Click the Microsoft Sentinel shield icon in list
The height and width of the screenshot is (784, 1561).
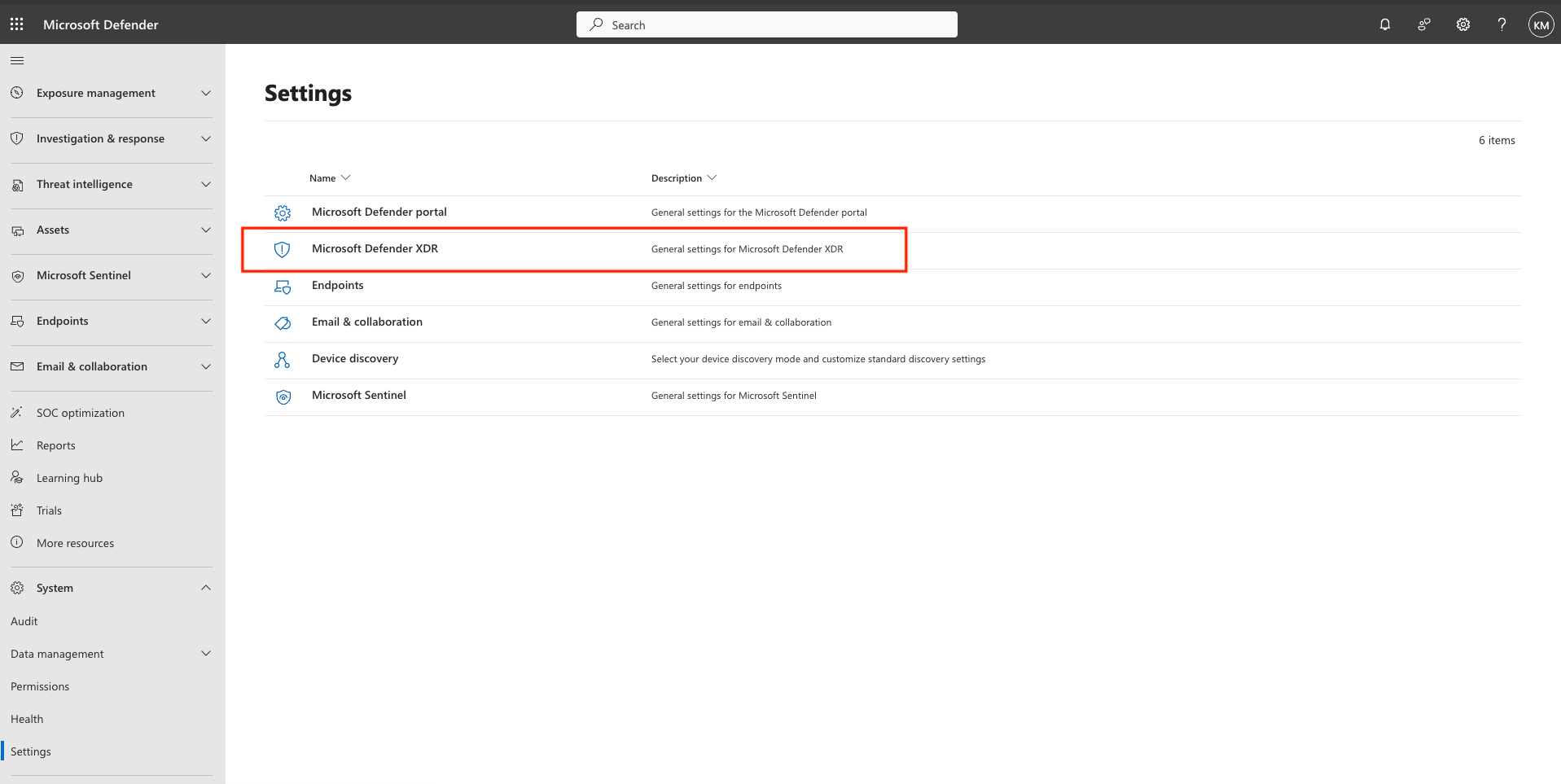(283, 396)
